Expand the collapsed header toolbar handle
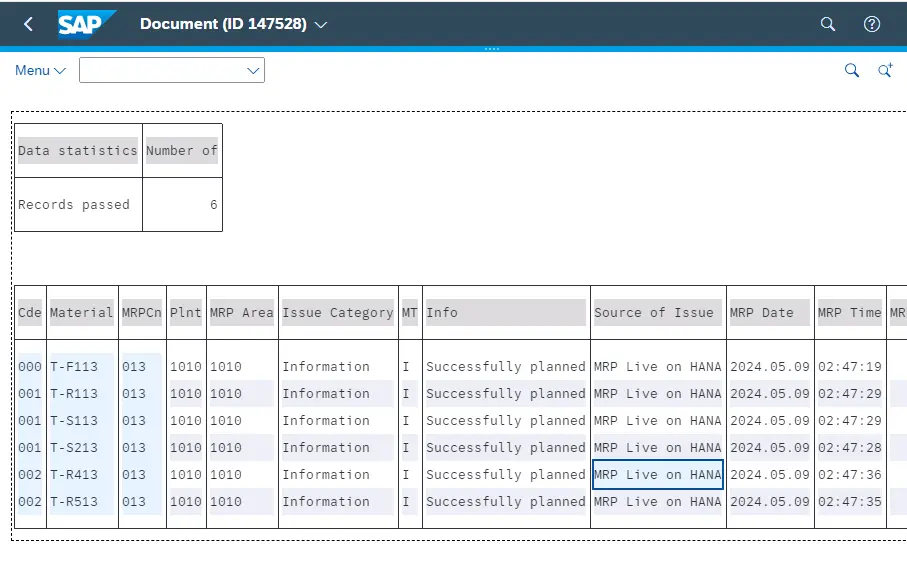 pyautogui.click(x=490, y=48)
